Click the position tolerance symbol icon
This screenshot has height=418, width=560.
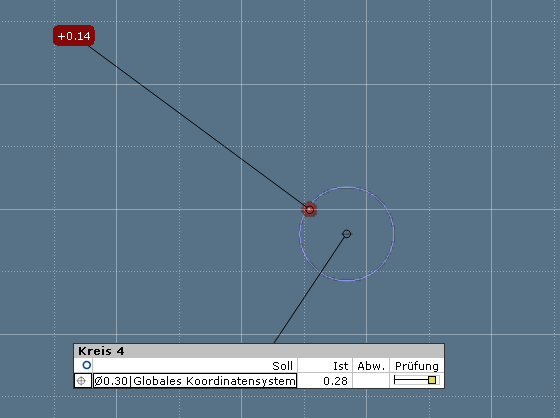[81, 381]
